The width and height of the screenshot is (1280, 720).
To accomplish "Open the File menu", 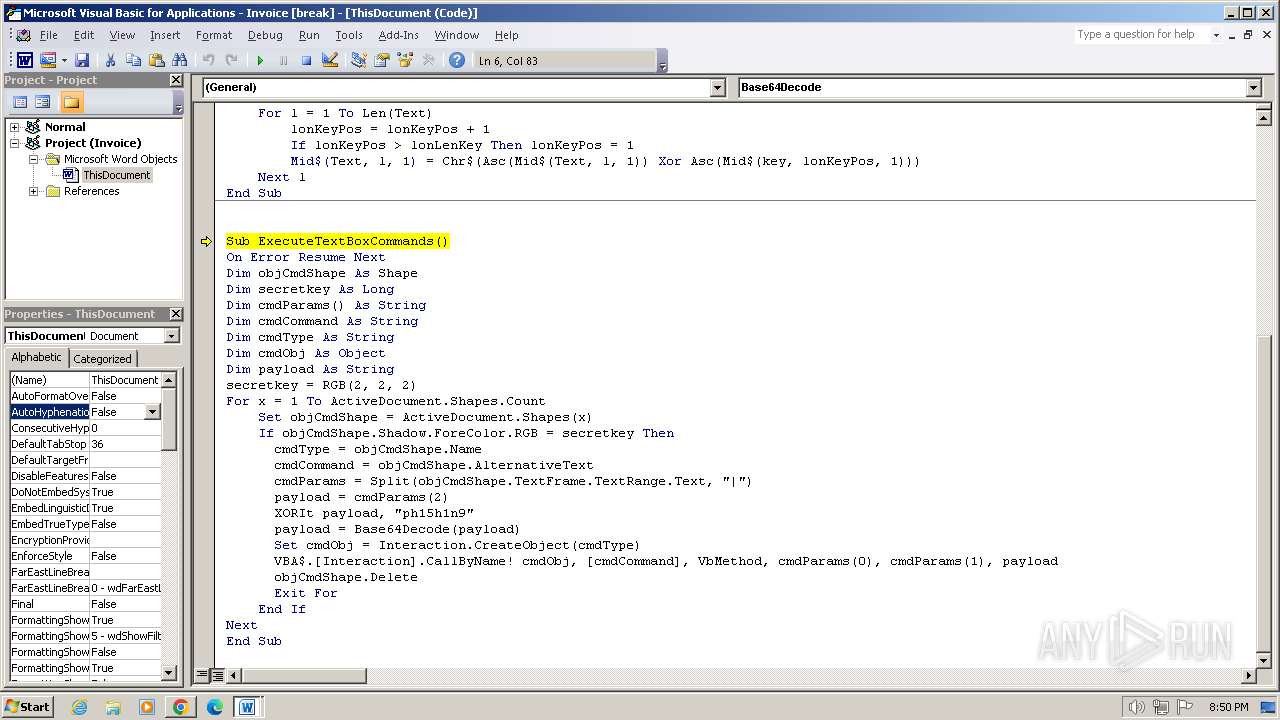I will pos(48,35).
